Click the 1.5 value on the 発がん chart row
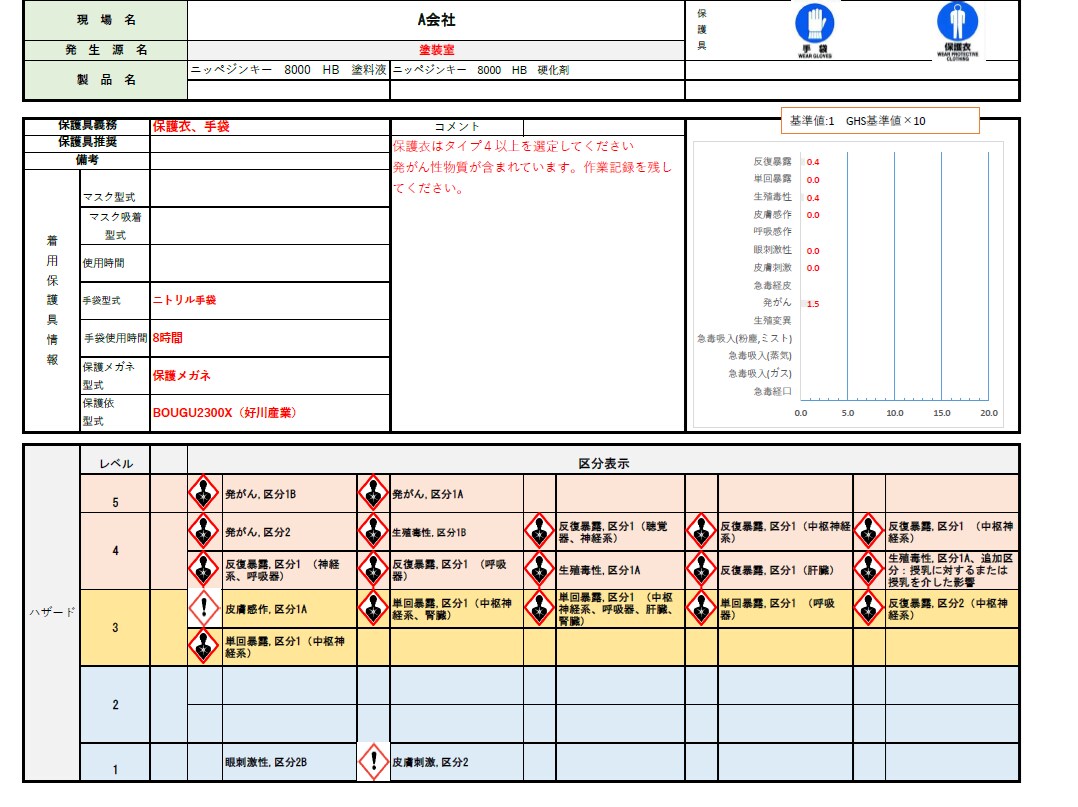Viewport: 1078px width, 807px height. tap(813, 304)
